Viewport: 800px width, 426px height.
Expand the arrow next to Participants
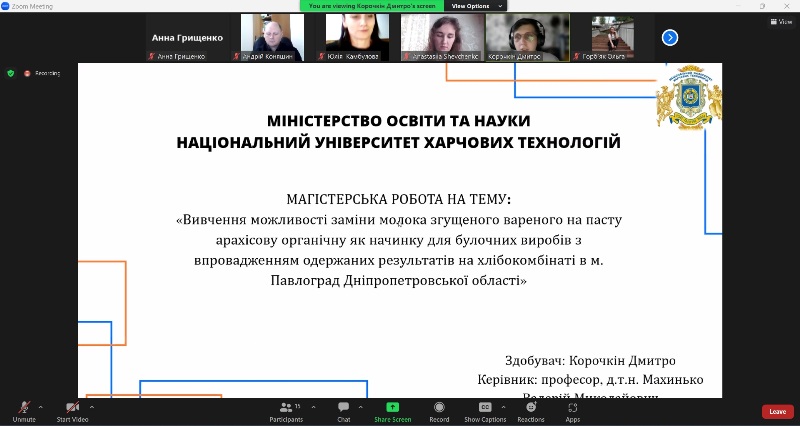[x=313, y=407]
